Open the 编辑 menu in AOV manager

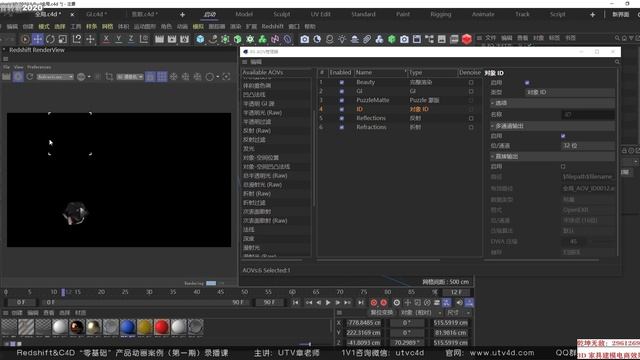click(256, 62)
